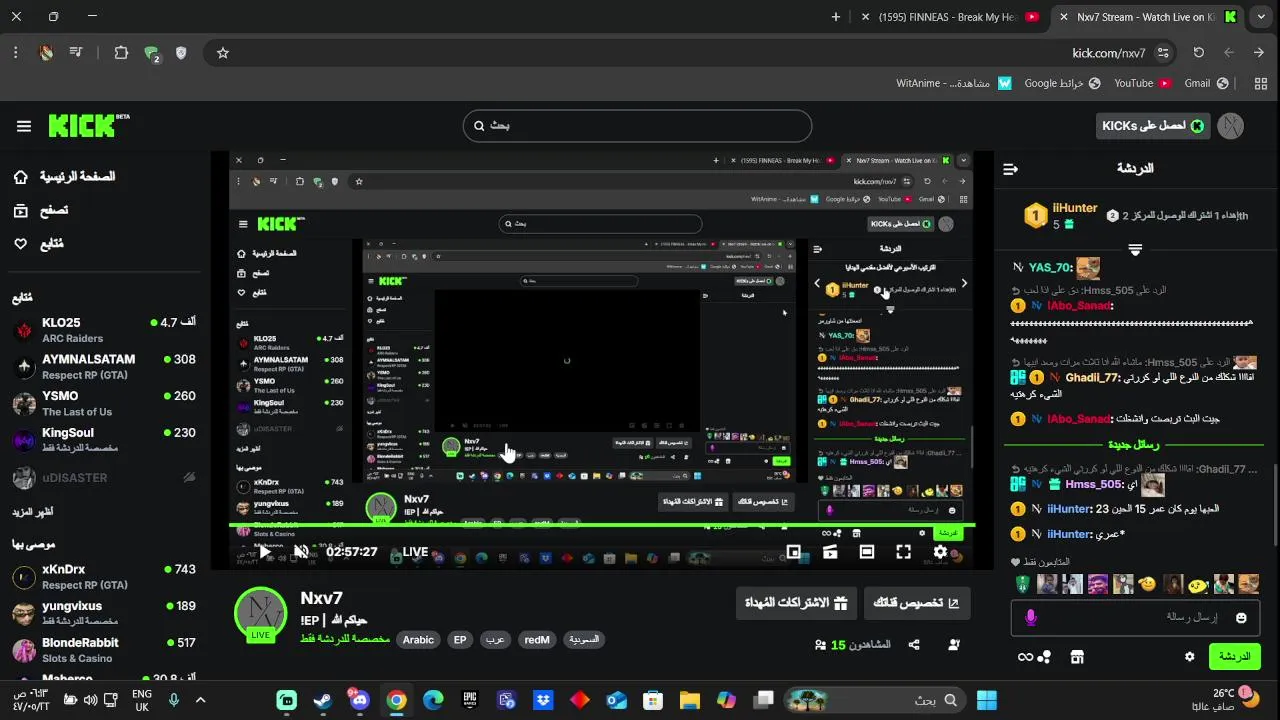This screenshot has height=720, width=1280.
Task: Open the Browse sidebar item
Action: (x=40, y=210)
